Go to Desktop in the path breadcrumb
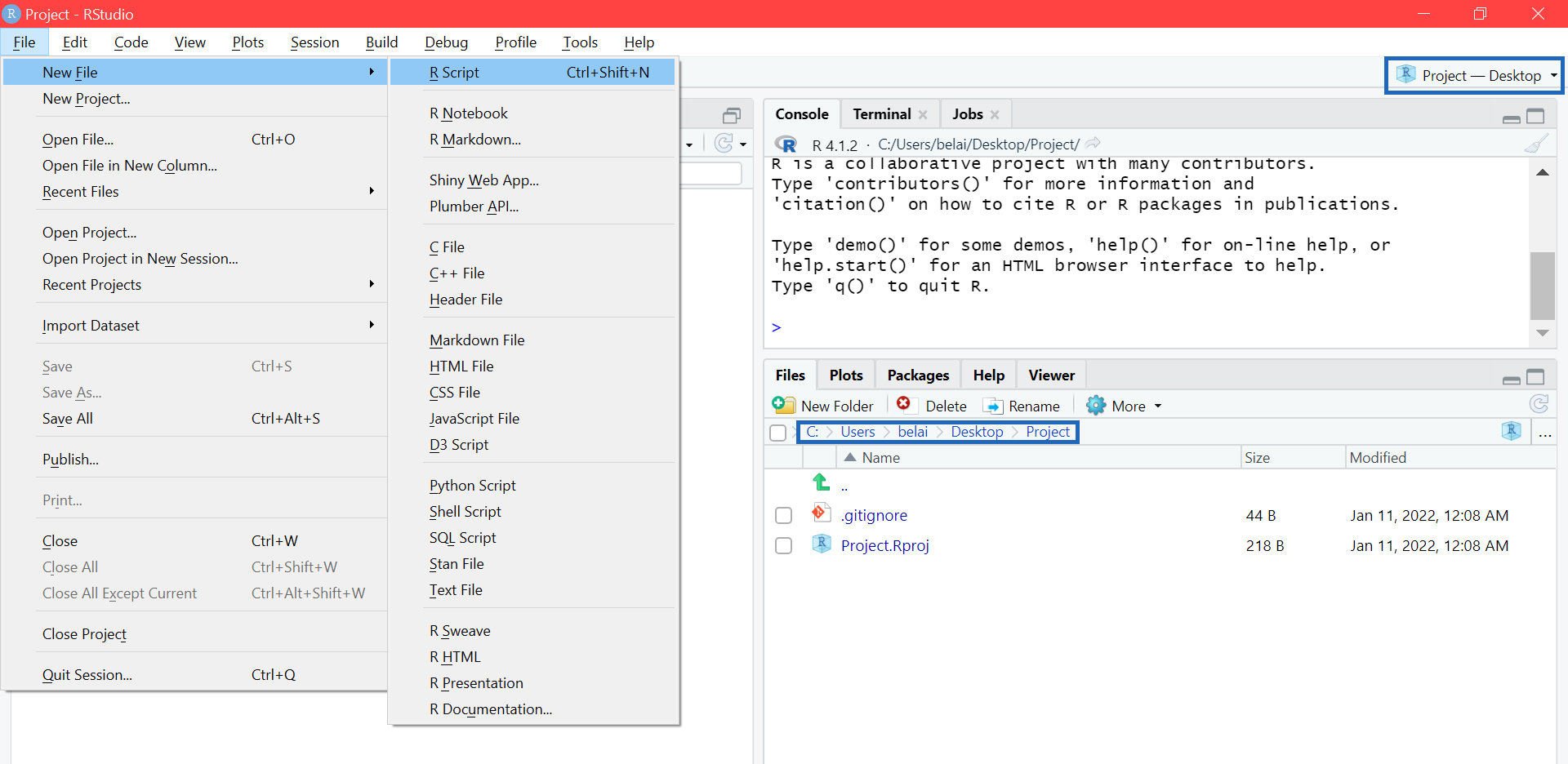Screen dimensions: 1568x764 click(x=977, y=432)
